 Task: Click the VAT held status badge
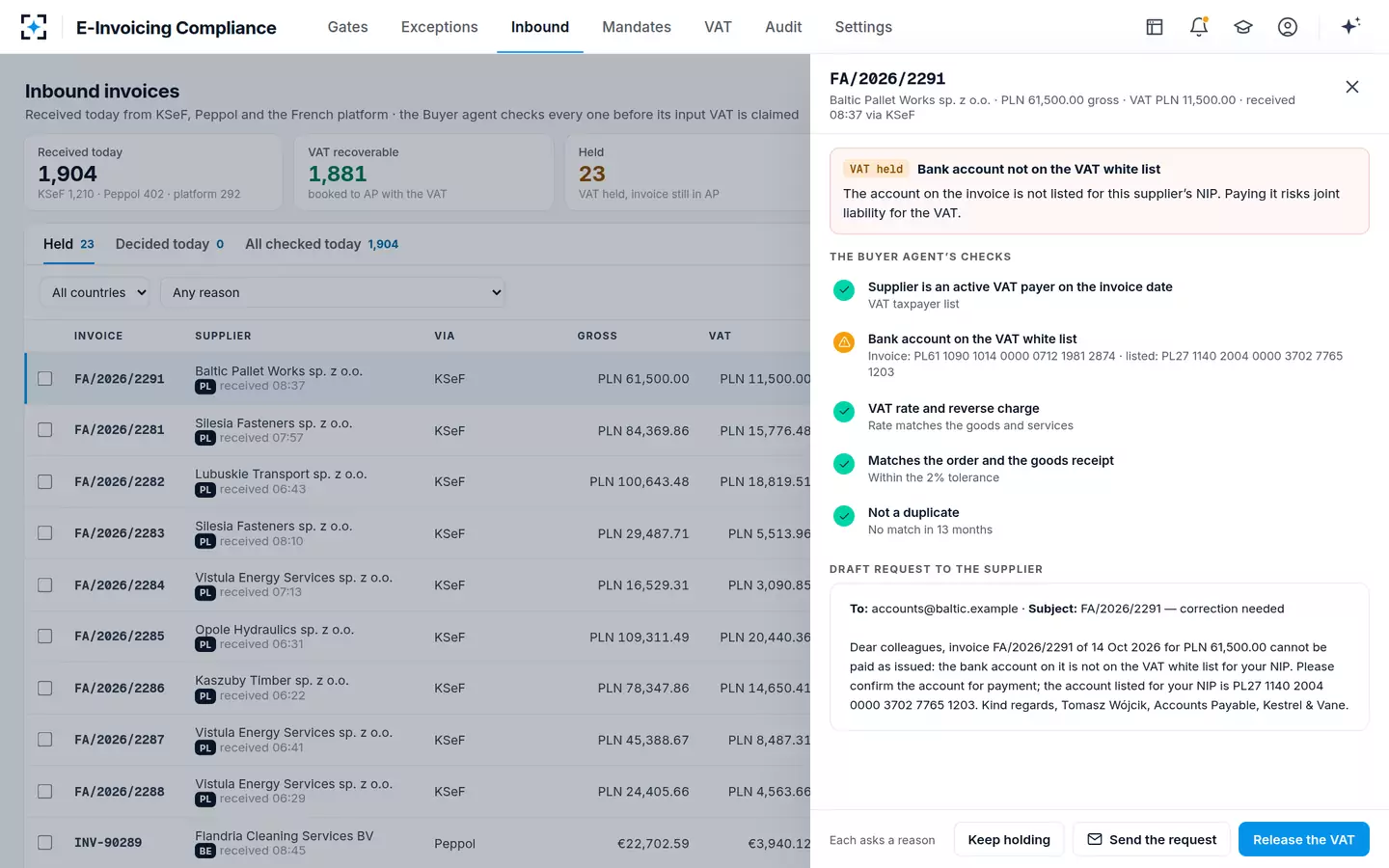(877, 170)
